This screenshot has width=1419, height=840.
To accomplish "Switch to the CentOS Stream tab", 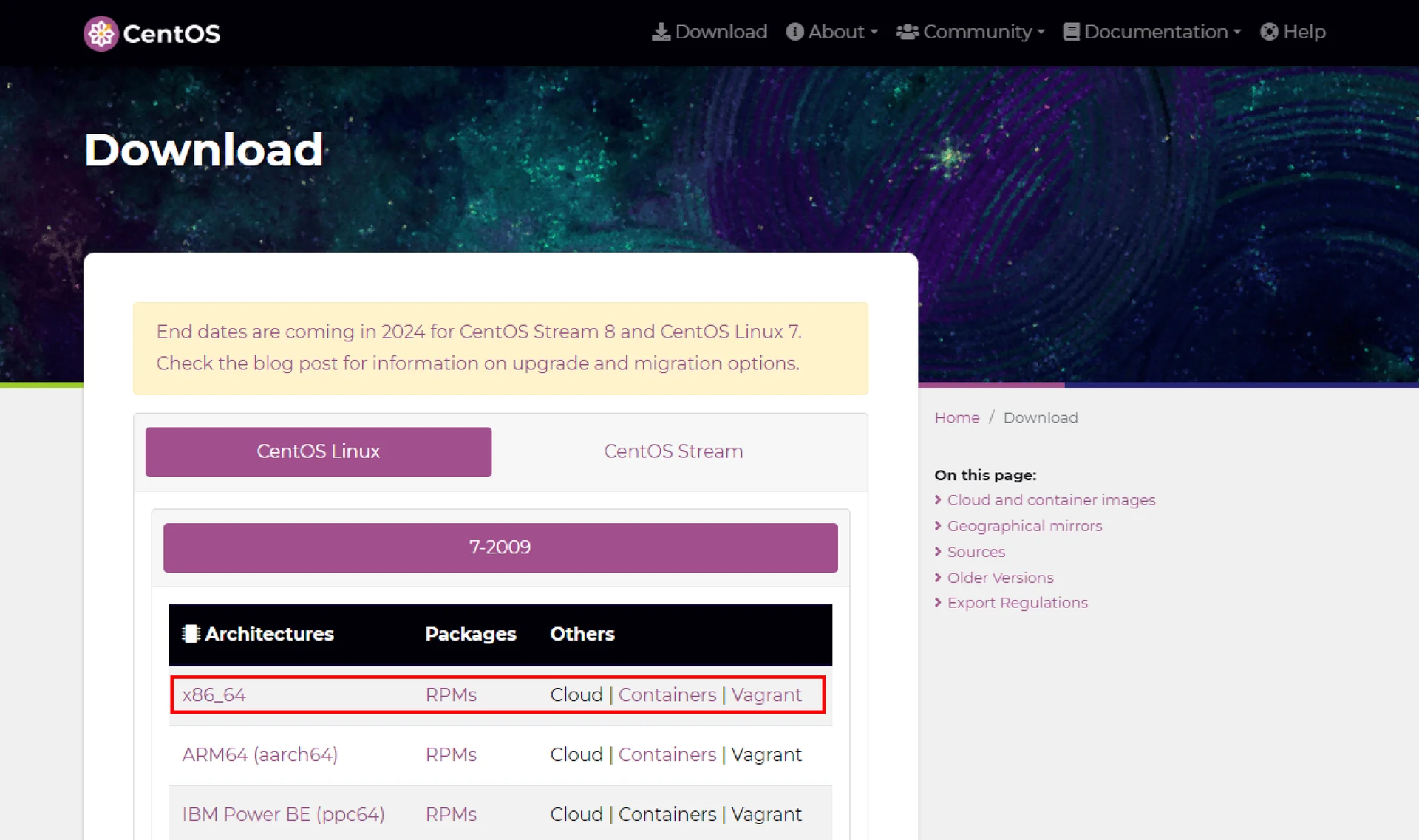I will click(x=673, y=451).
